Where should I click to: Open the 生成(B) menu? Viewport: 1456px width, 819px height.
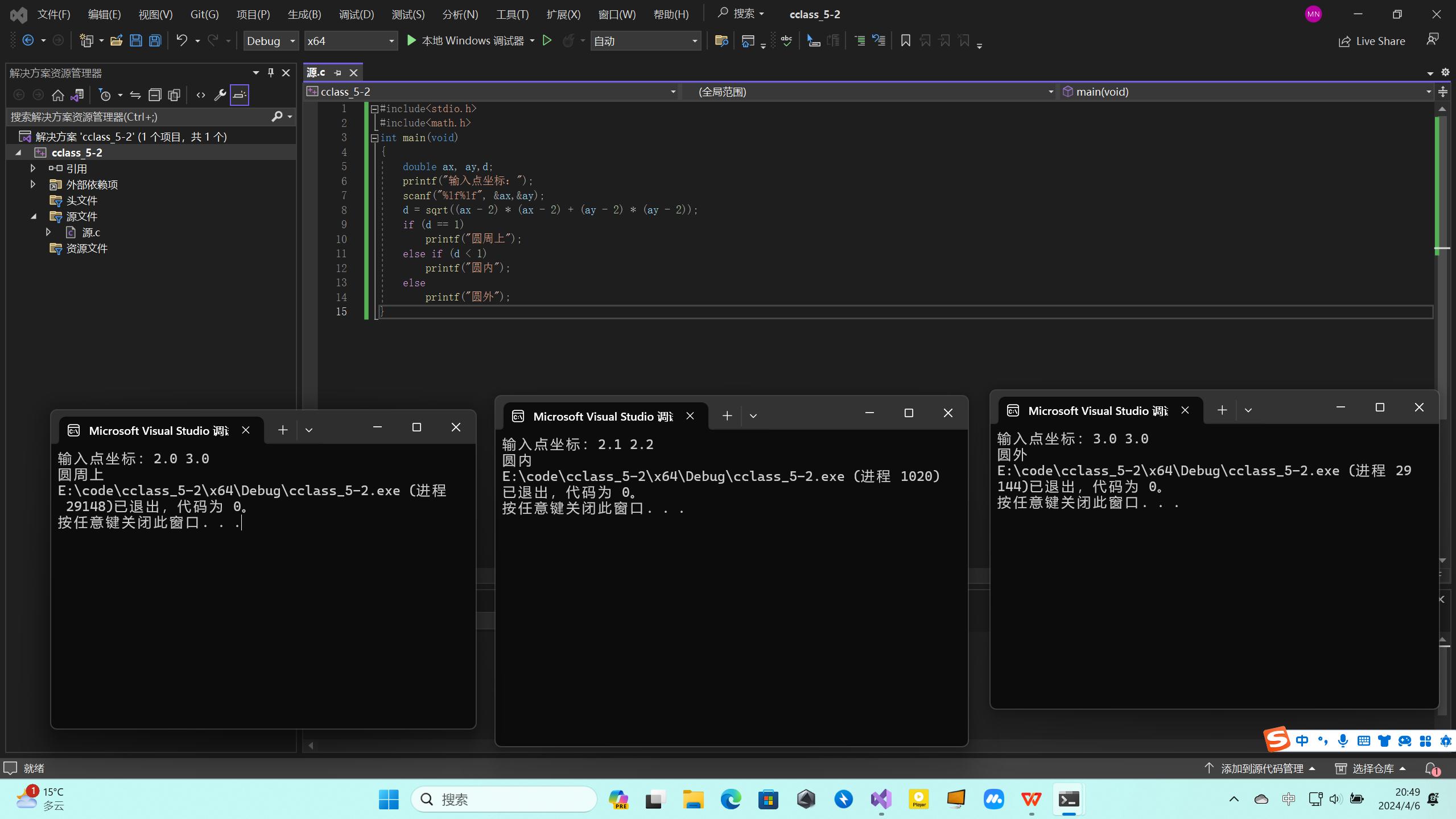[304, 14]
